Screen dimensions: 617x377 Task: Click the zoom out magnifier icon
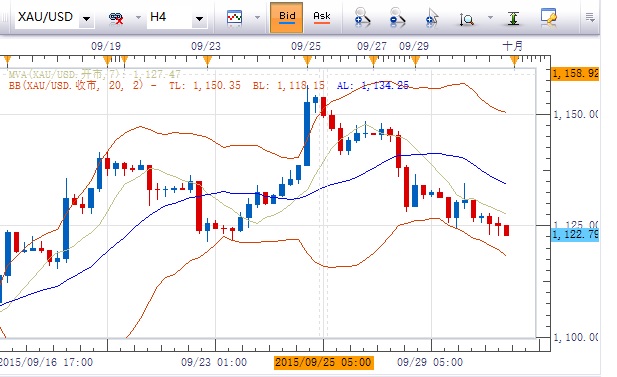point(397,18)
